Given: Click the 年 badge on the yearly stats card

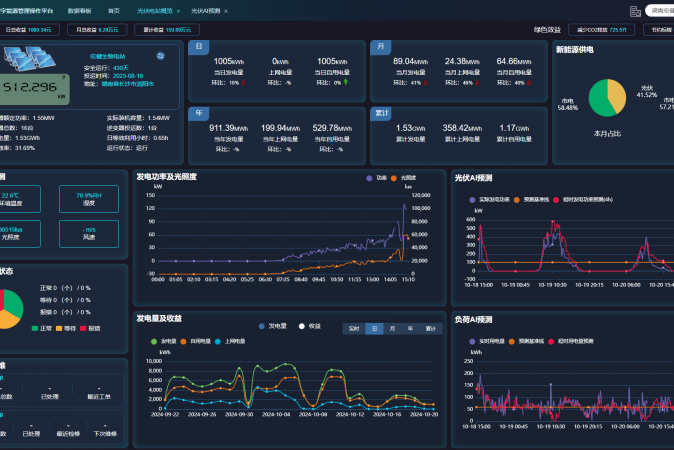Looking at the screenshot, I should click(x=199, y=113).
